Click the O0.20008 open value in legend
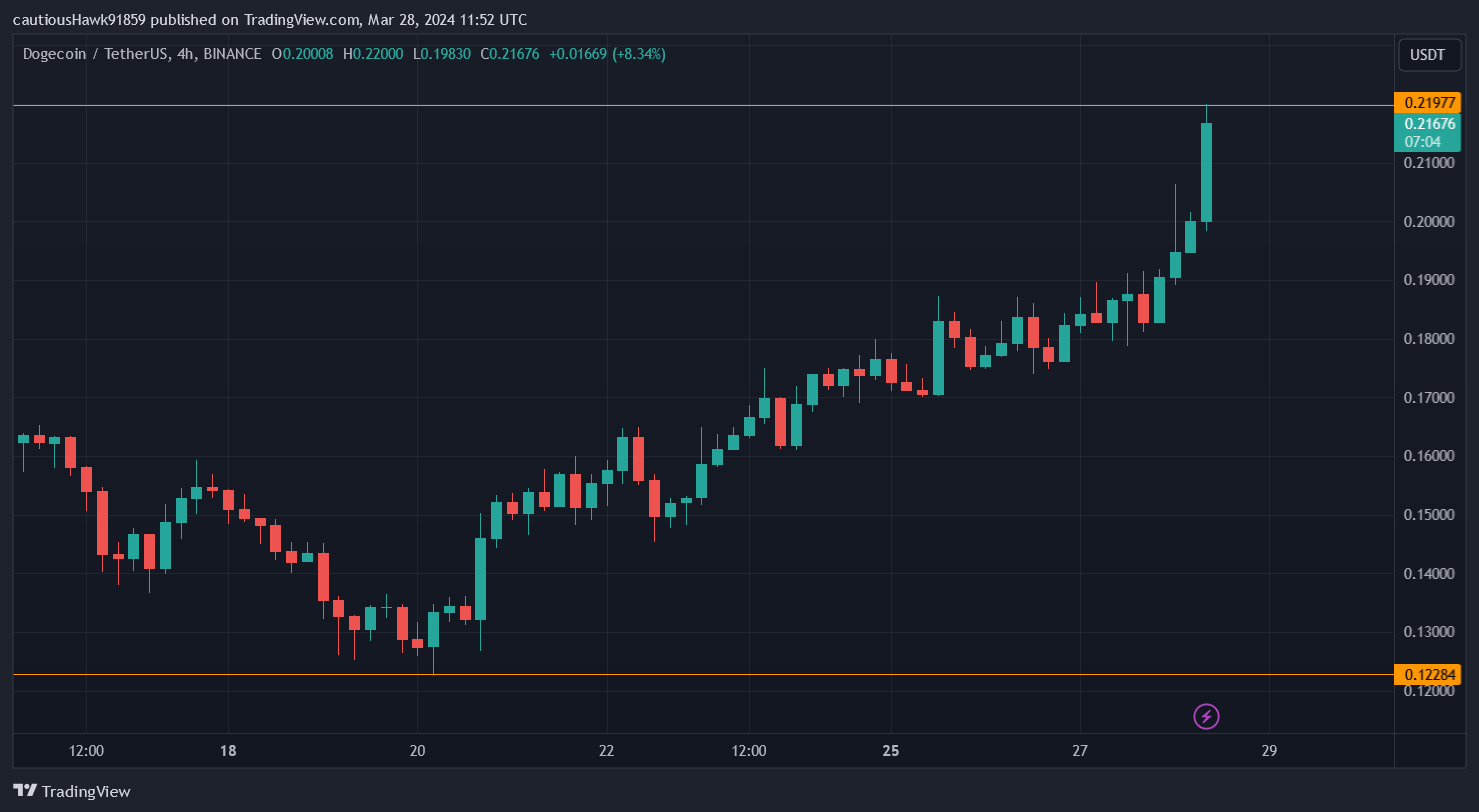 click(301, 54)
